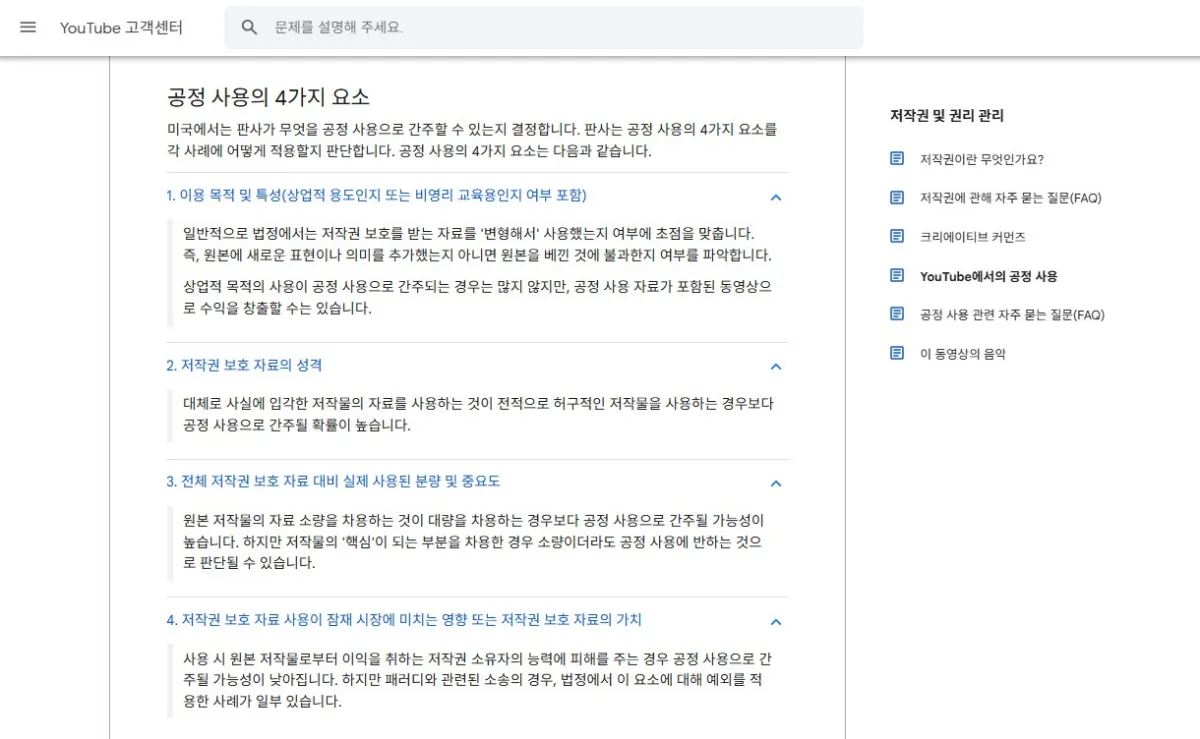The image size is (1200, 739).
Task: Open the hamburger navigation menu
Action: [x=27, y=27]
